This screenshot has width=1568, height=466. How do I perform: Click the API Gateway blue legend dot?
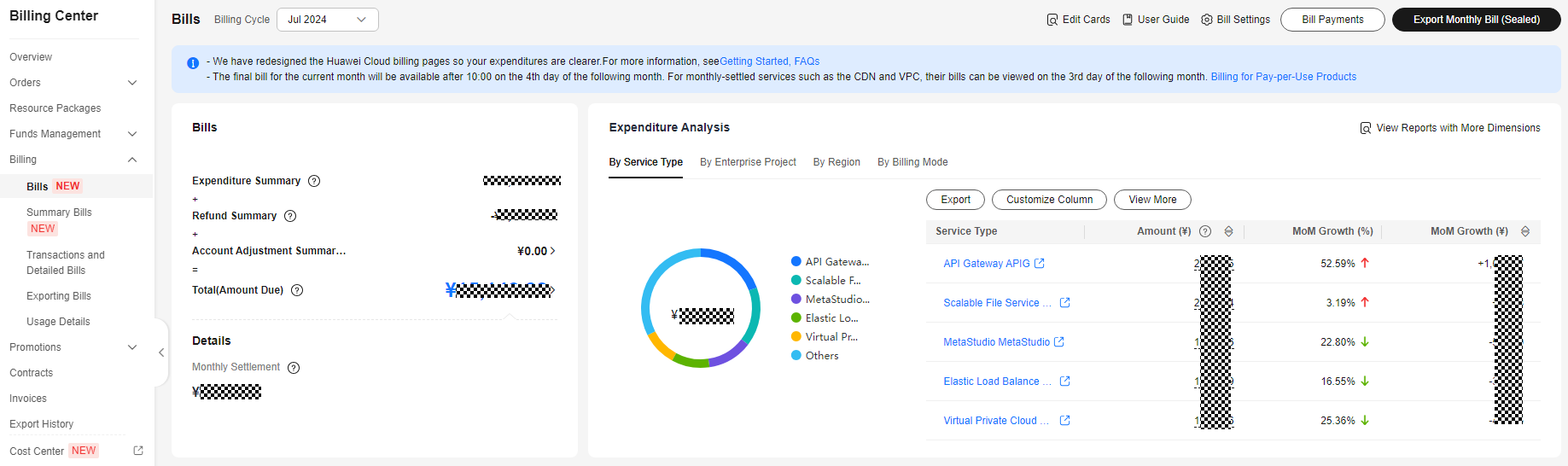pyautogui.click(x=796, y=262)
